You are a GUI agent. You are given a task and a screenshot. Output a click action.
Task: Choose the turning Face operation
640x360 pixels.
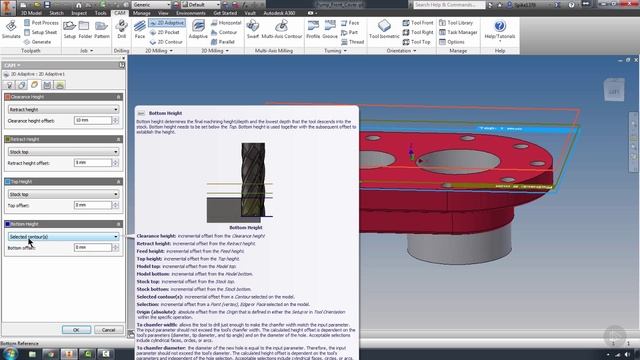[350, 23]
